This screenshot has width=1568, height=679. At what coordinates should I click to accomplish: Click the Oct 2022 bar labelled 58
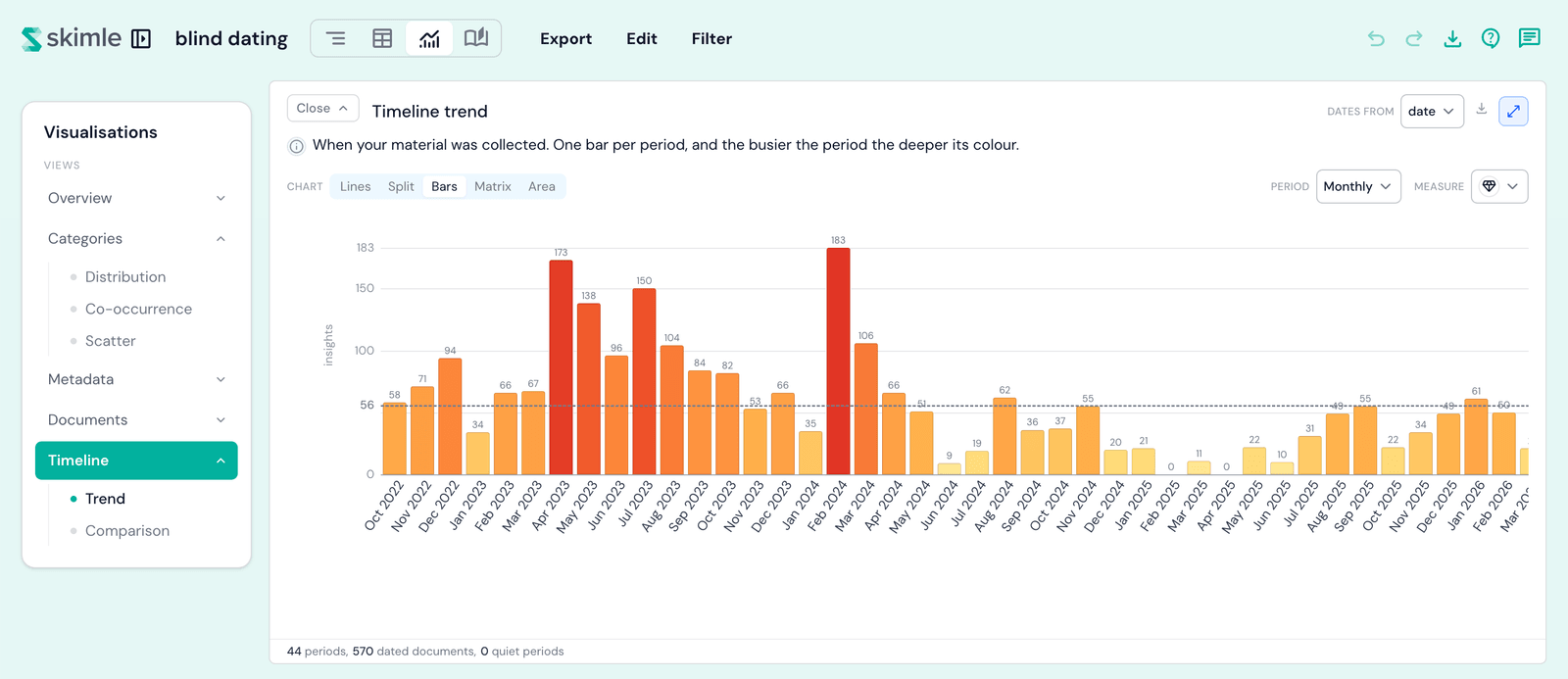pyautogui.click(x=394, y=439)
